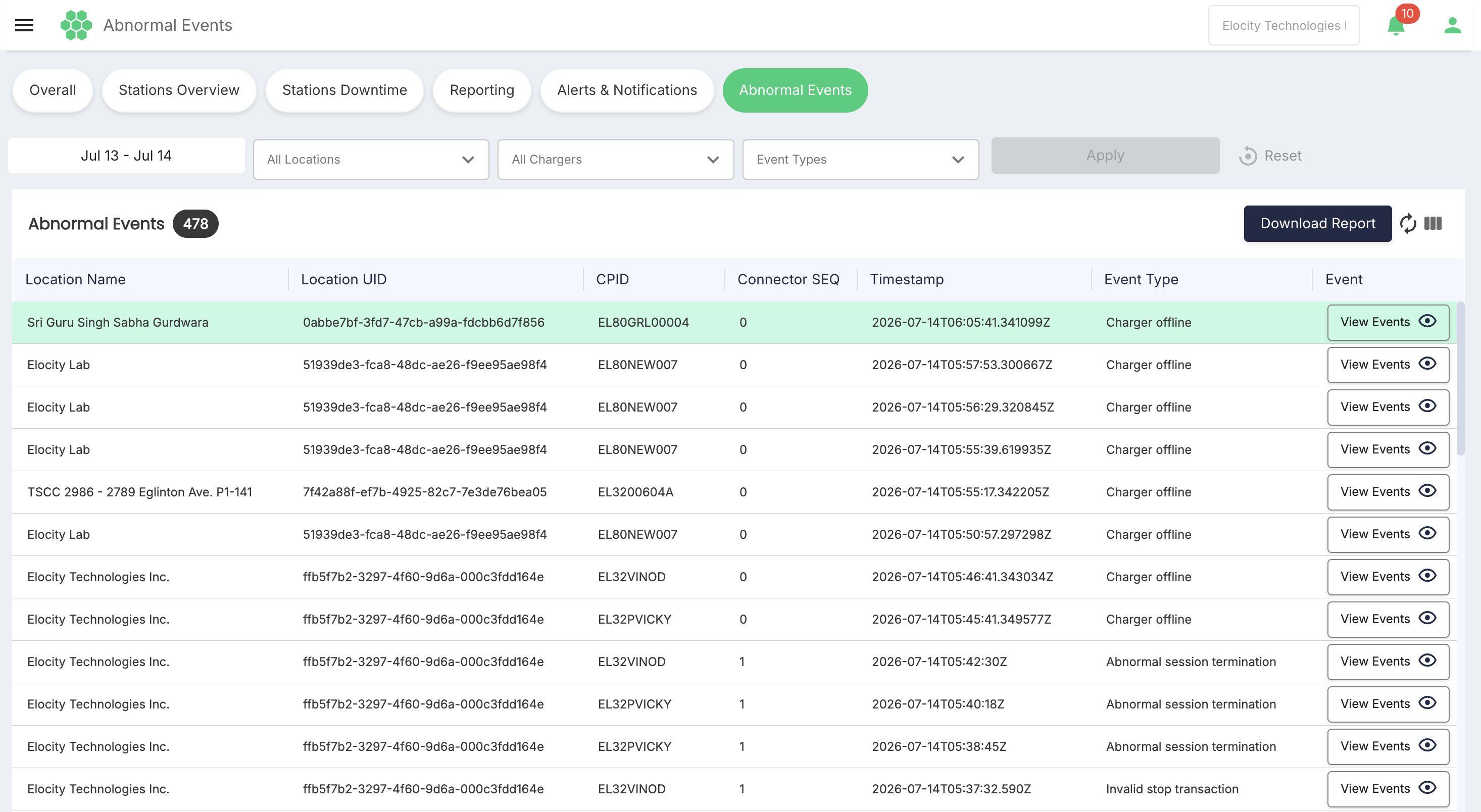View Events for Invalid stop transaction row
1481x812 pixels.
click(x=1388, y=789)
